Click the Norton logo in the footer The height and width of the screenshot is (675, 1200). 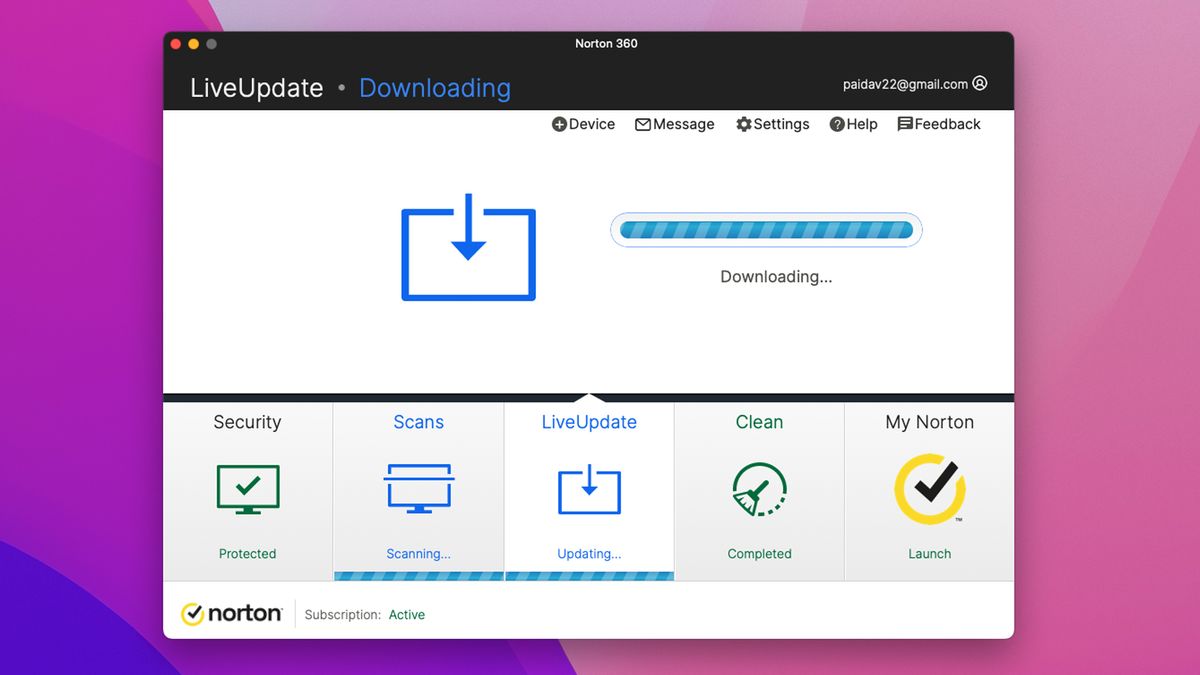click(231, 613)
